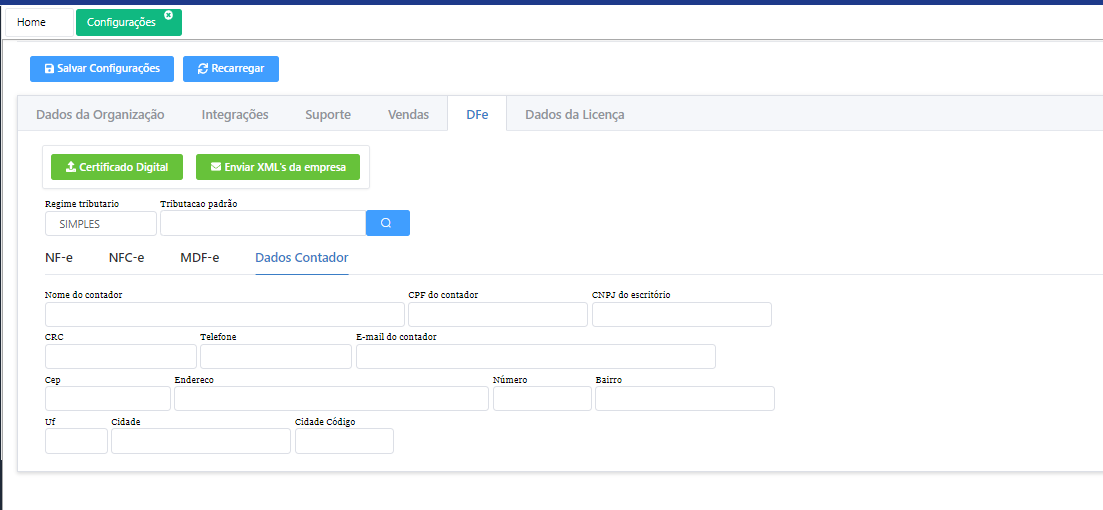The image size is (1103, 510).
Task: Close the Configurações tab with x icon
Action: pyautogui.click(x=168, y=15)
